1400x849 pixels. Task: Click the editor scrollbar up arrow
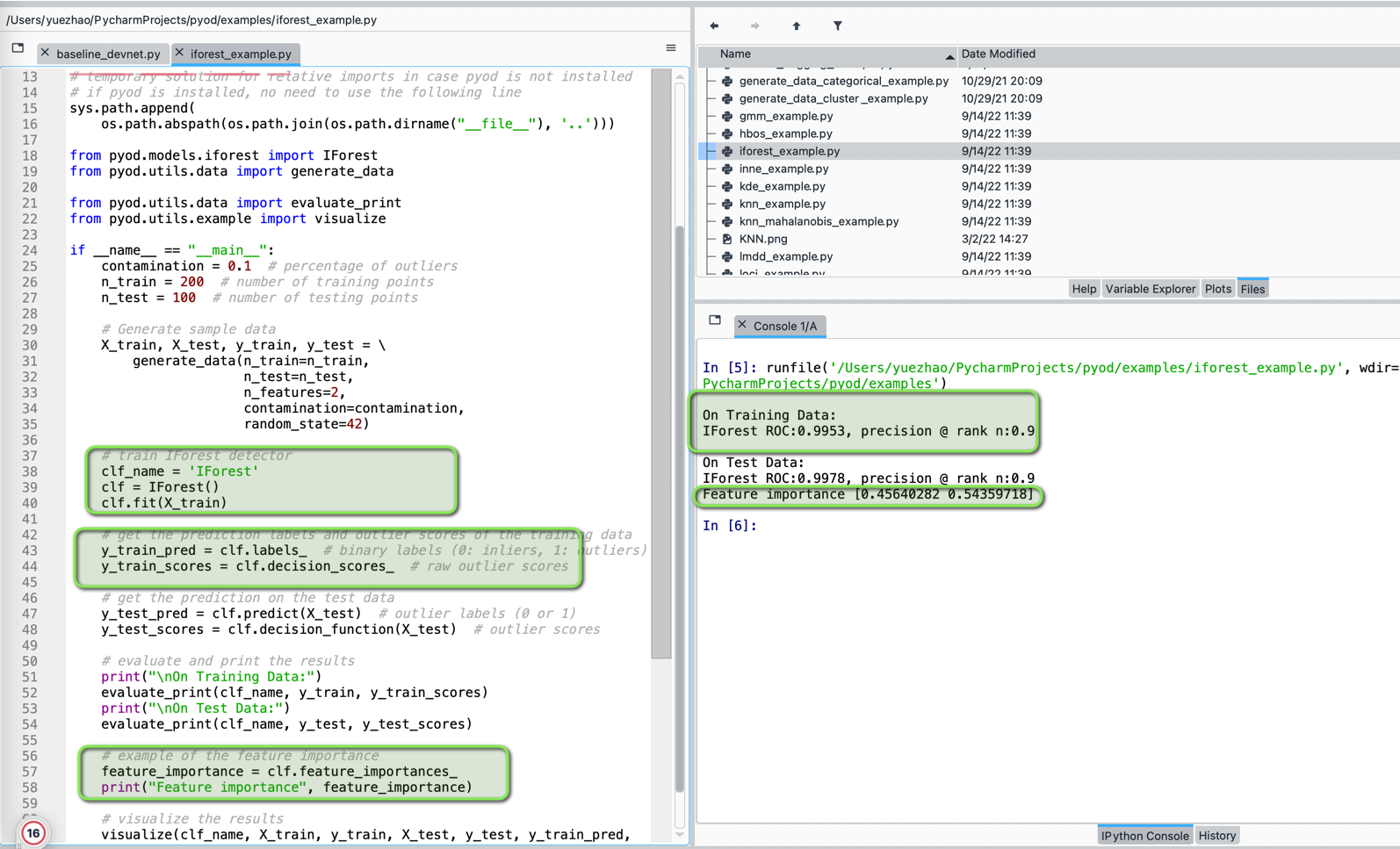[x=680, y=77]
